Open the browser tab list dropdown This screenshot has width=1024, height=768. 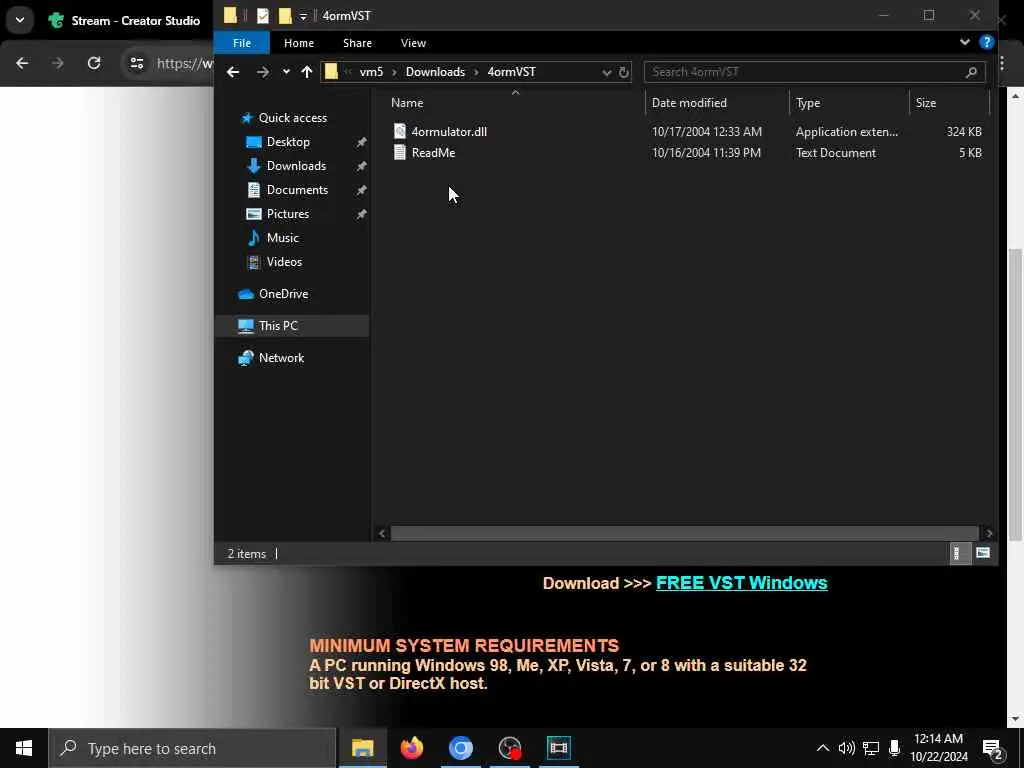20,20
